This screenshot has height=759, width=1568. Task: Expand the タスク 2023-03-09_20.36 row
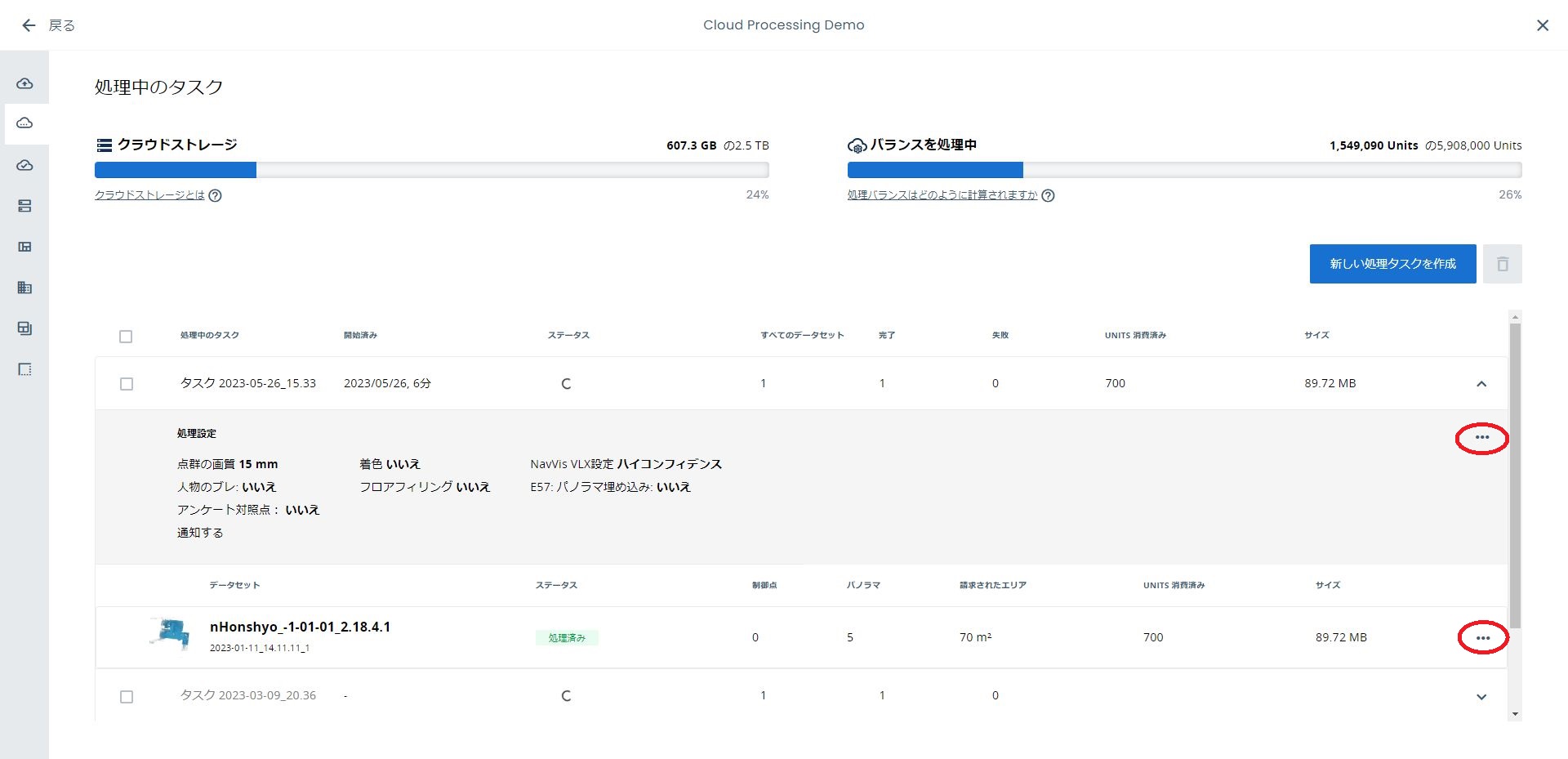coord(1481,697)
